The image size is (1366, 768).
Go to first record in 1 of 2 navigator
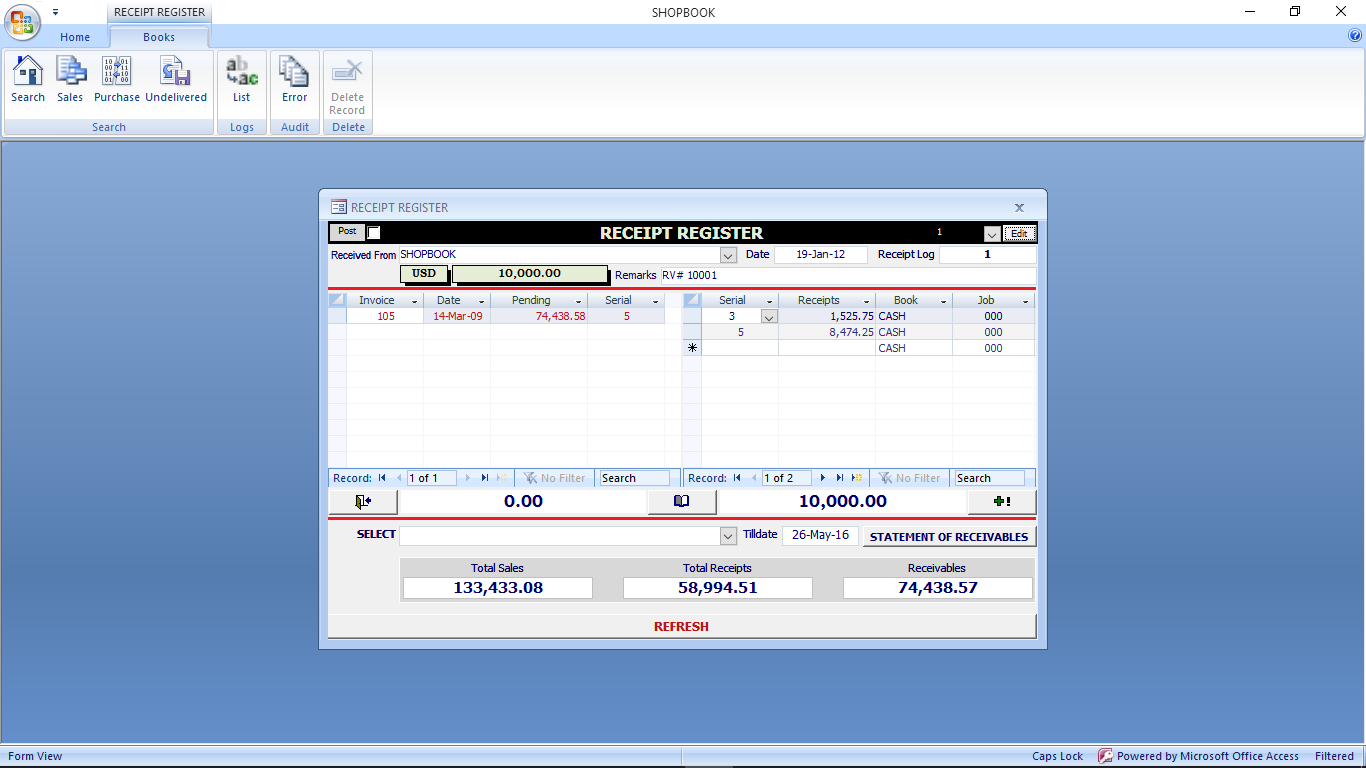[x=737, y=478]
